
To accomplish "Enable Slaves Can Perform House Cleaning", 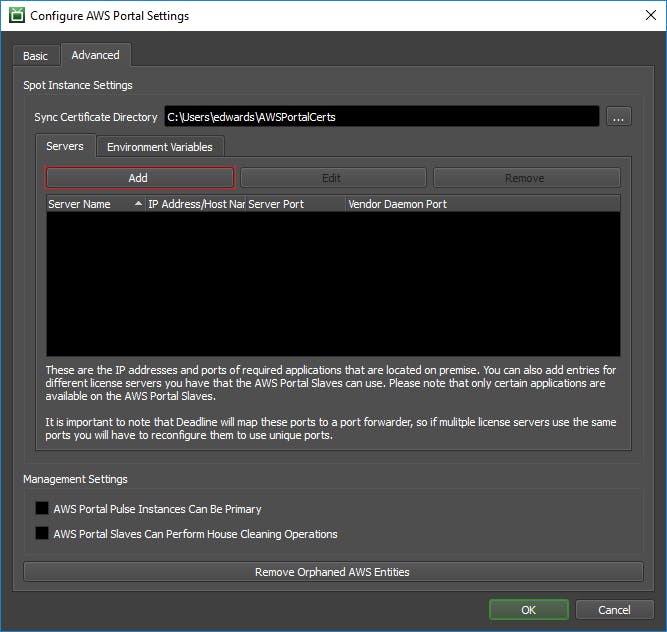I will (x=42, y=533).
